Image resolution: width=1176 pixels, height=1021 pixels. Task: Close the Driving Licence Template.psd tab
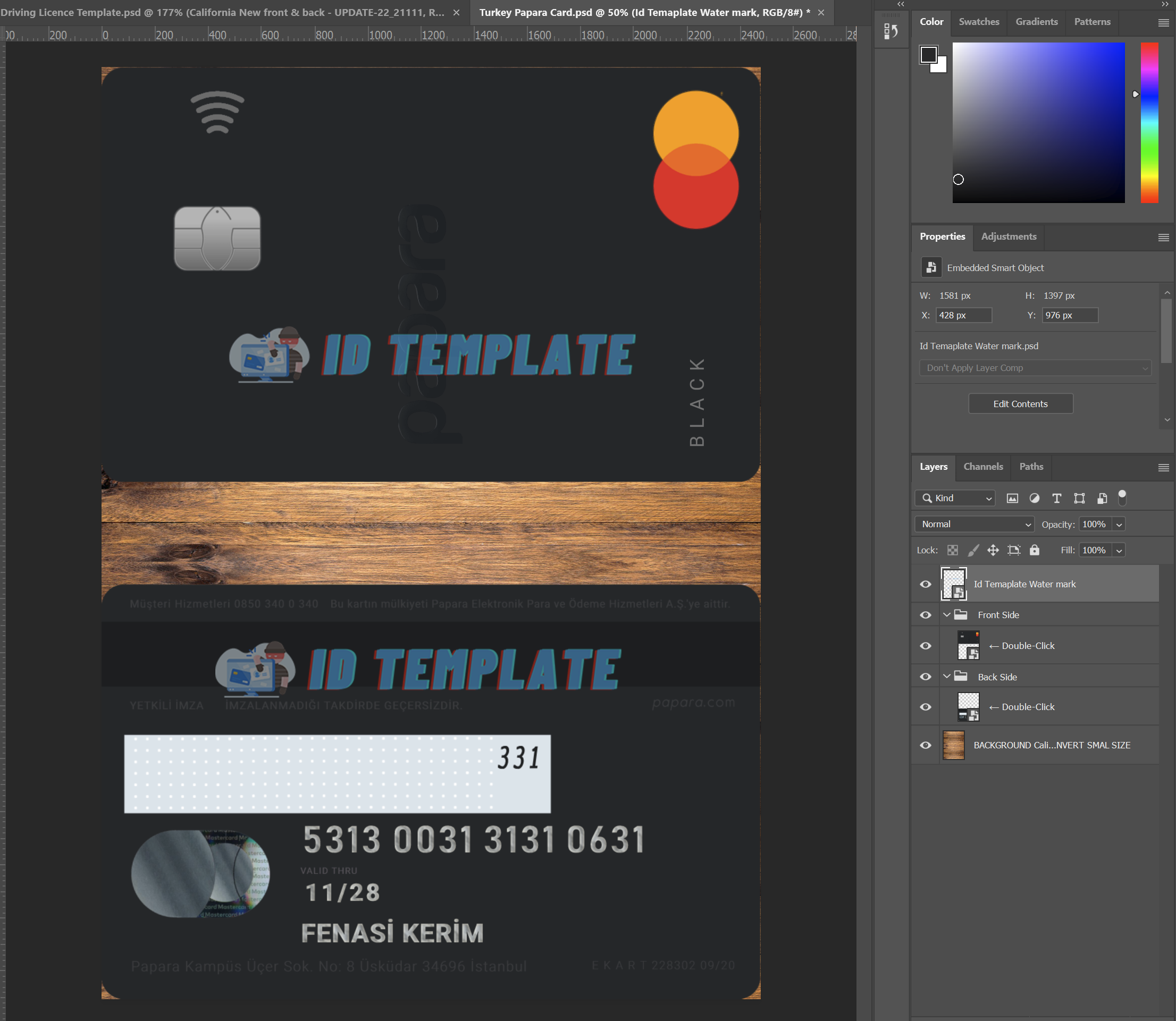(456, 13)
